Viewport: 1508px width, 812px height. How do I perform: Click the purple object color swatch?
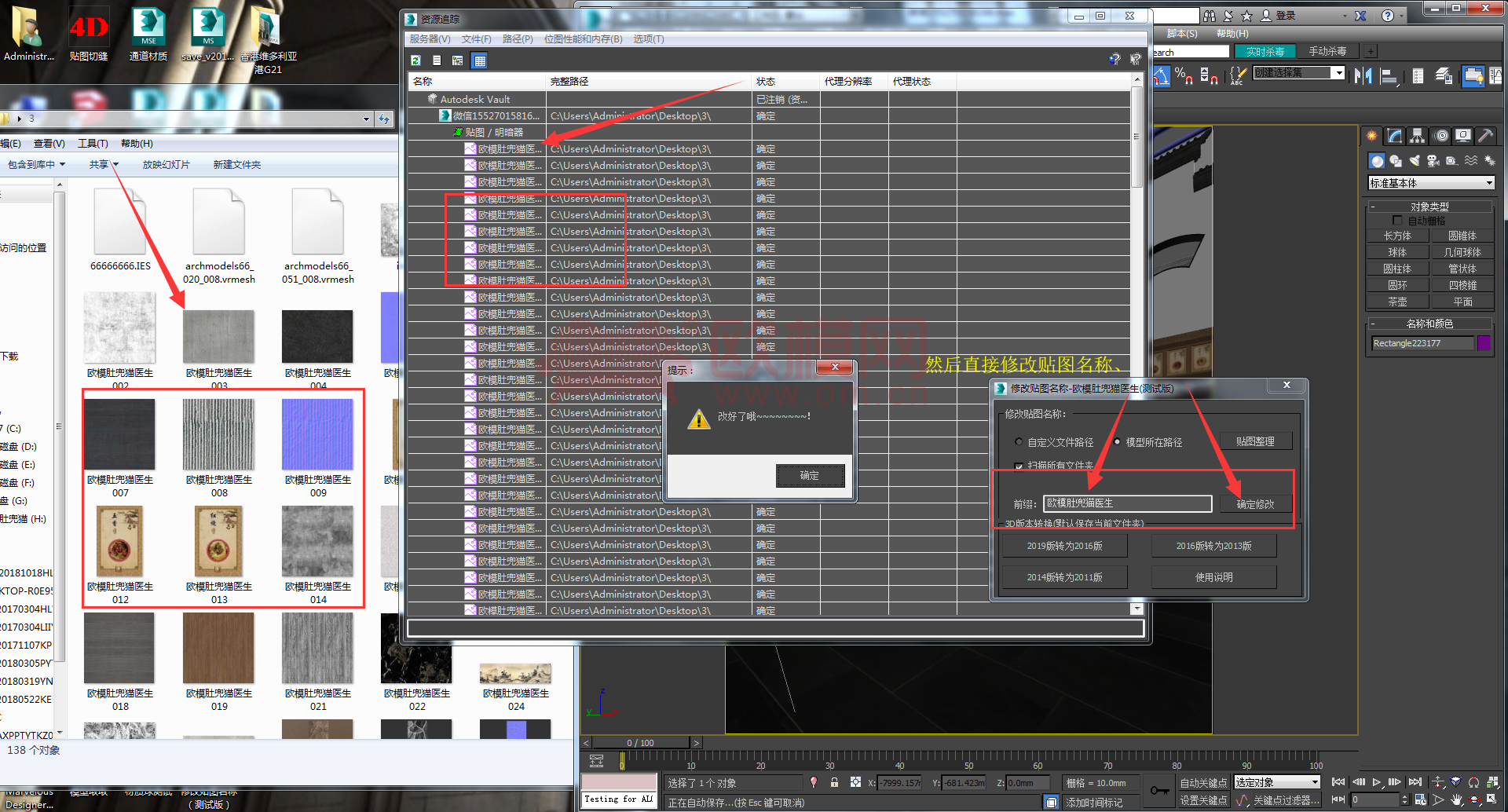point(1484,343)
